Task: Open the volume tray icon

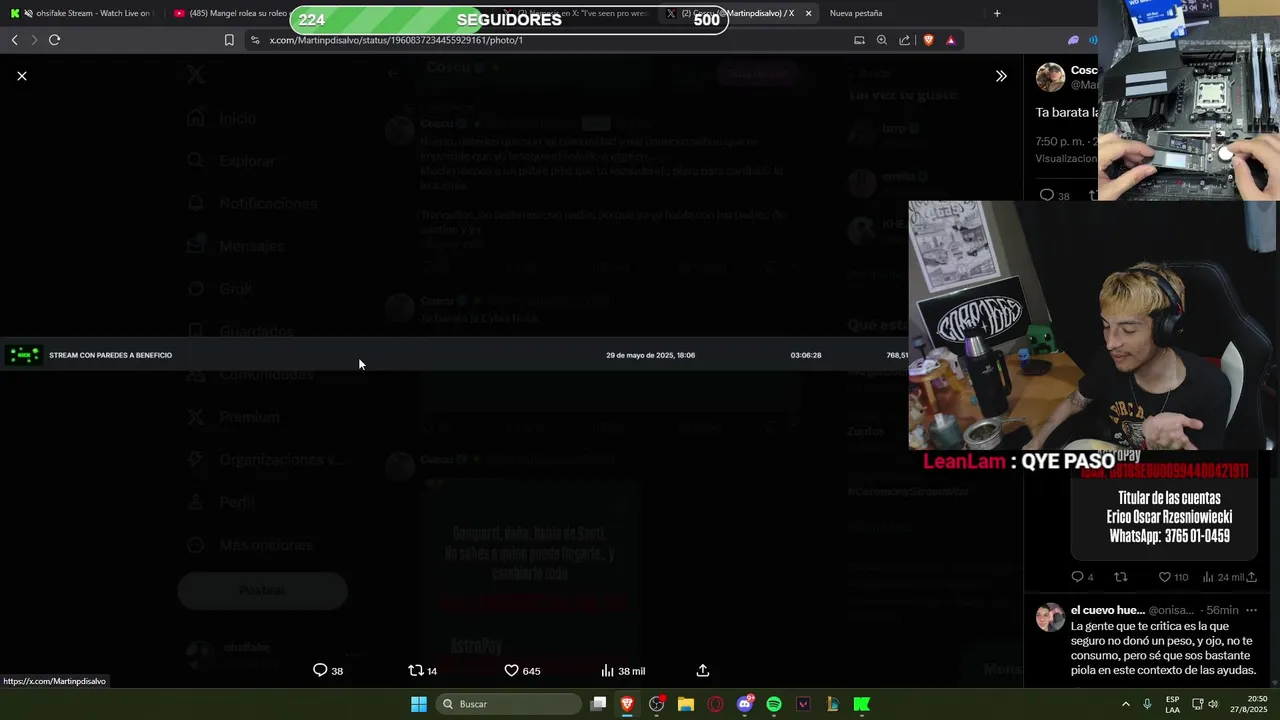Action: [1213, 704]
